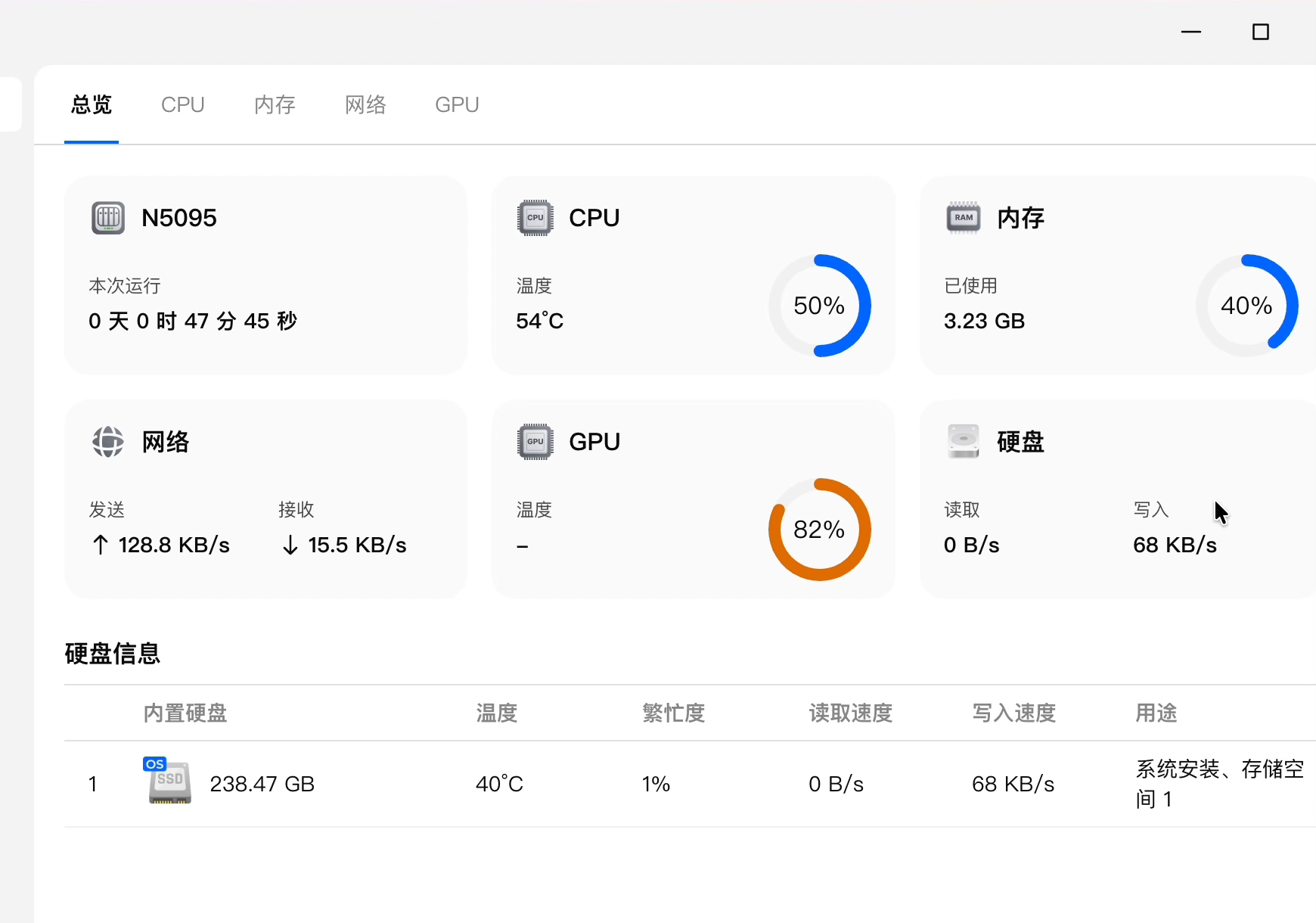
Task: Click the CPU temperature 54°C value
Action: [x=540, y=321]
